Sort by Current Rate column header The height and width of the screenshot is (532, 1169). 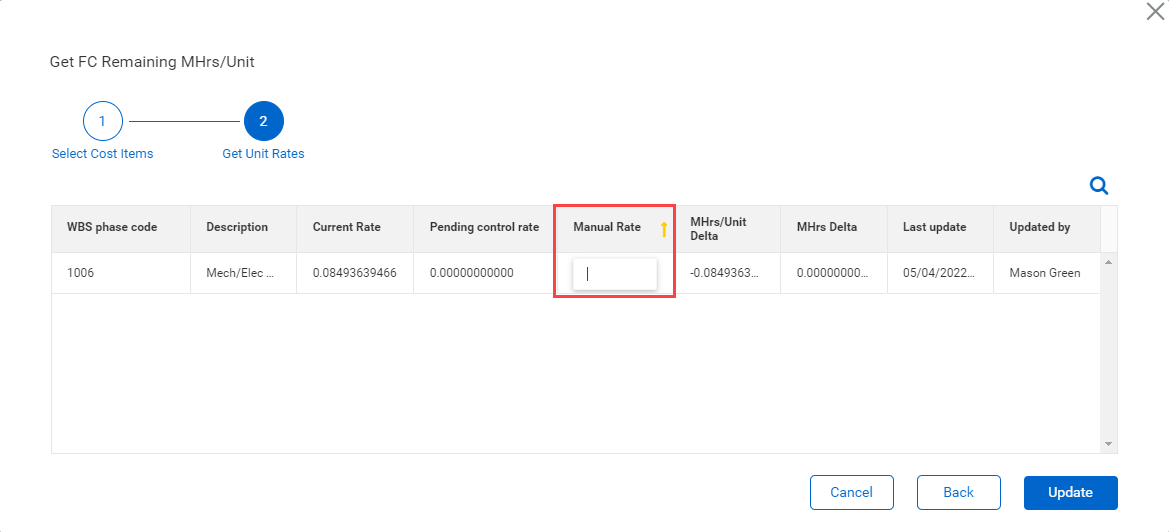pos(346,227)
